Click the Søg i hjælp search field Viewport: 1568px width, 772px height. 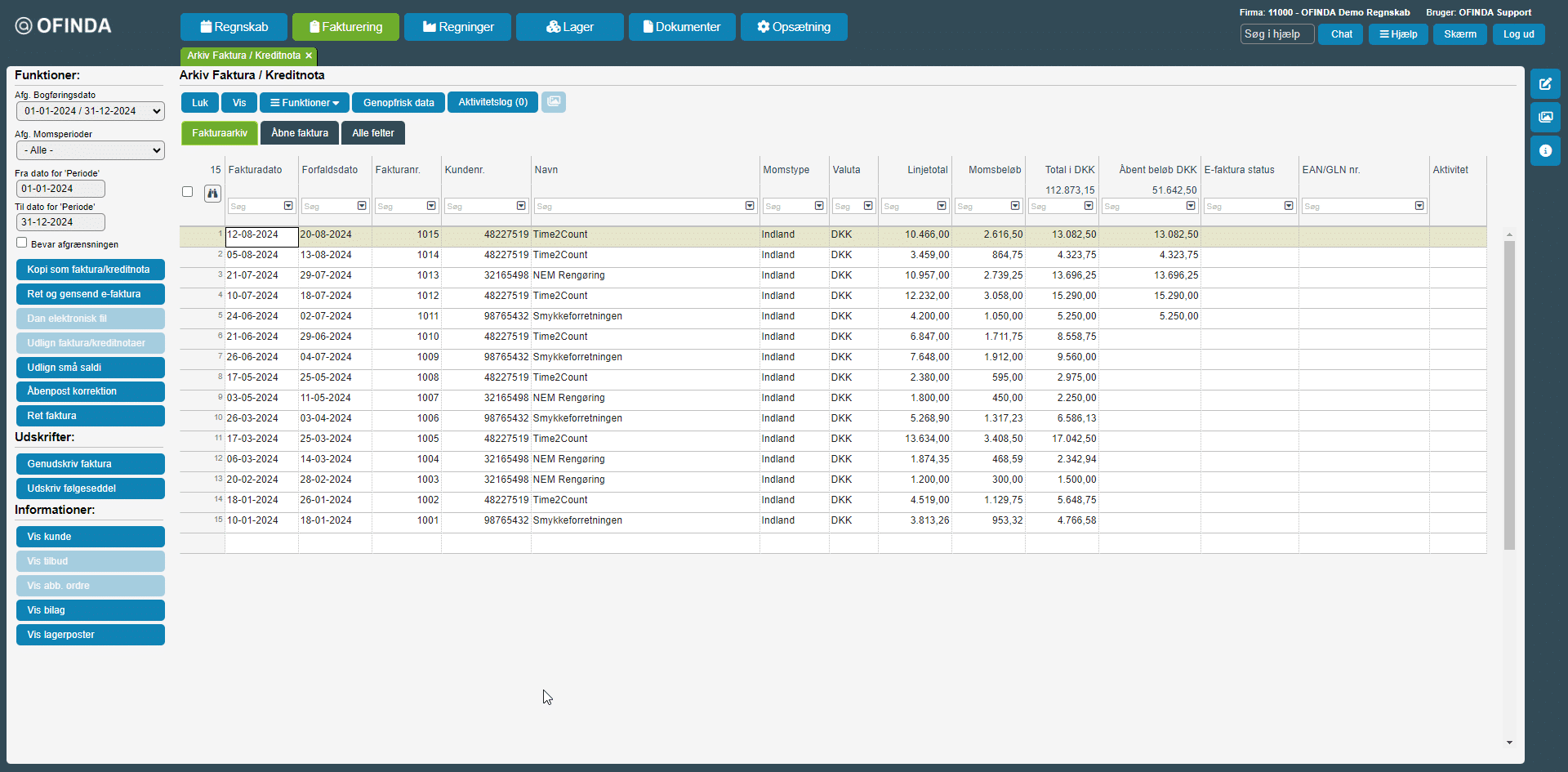[x=1276, y=34]
